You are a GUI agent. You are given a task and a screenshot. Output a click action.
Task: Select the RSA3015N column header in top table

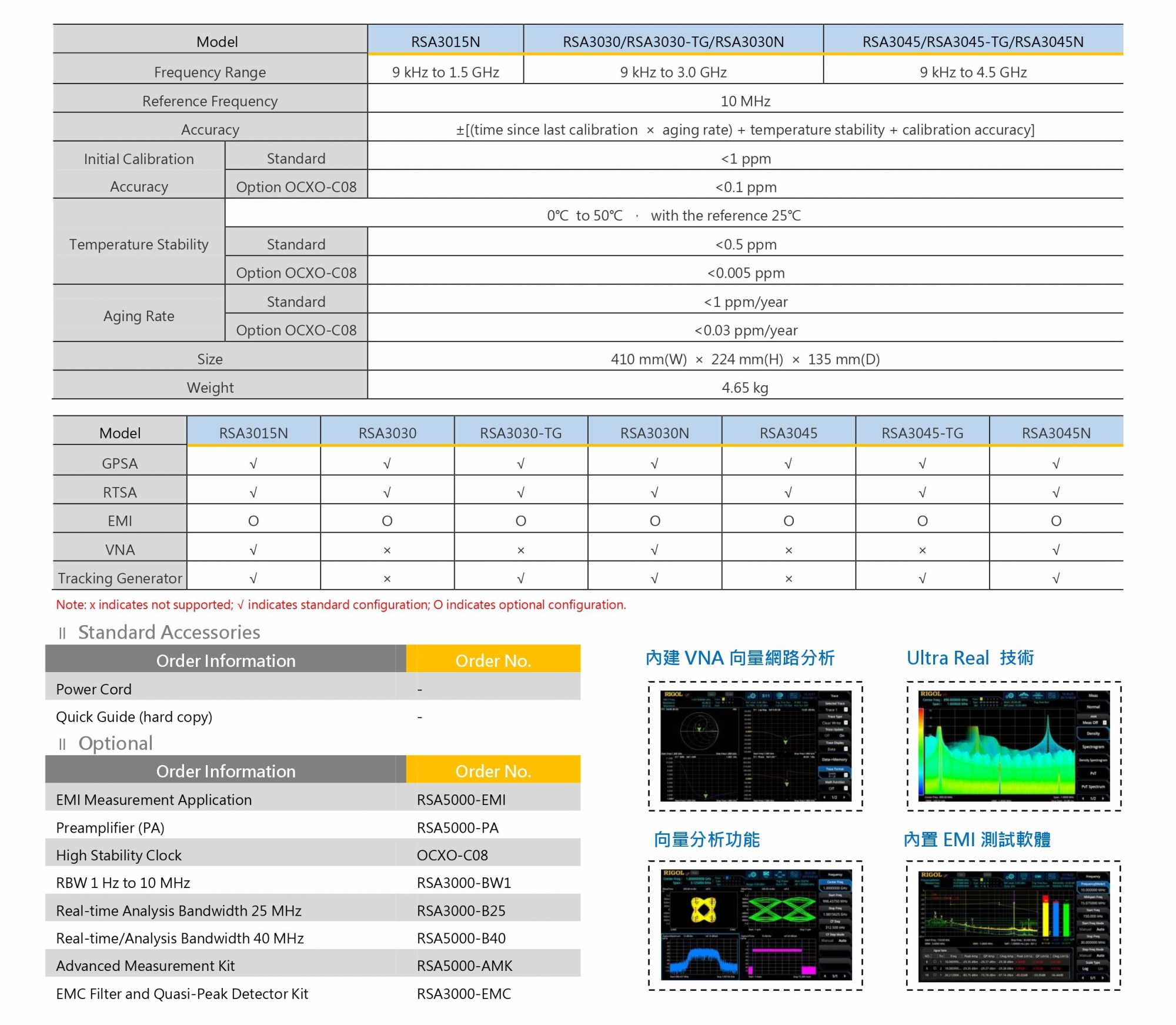coord(446,40)
